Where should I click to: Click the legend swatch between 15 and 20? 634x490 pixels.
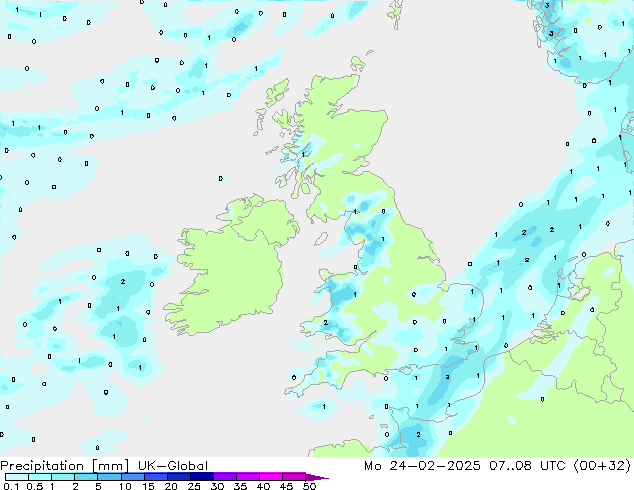coord(156,477)
